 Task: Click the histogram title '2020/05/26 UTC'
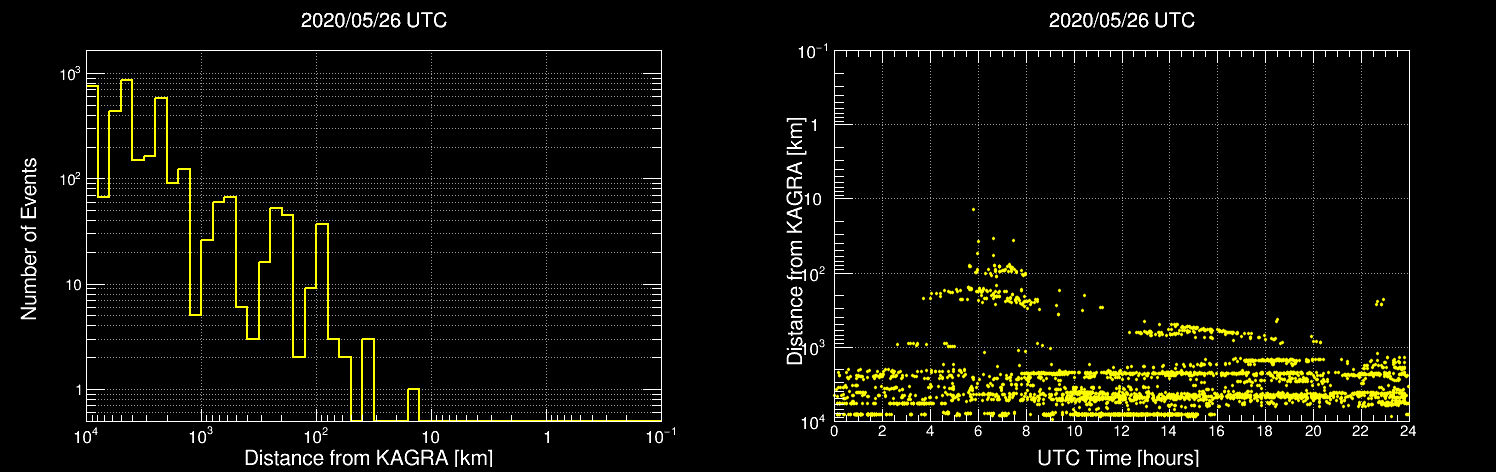tap(374, 21)
